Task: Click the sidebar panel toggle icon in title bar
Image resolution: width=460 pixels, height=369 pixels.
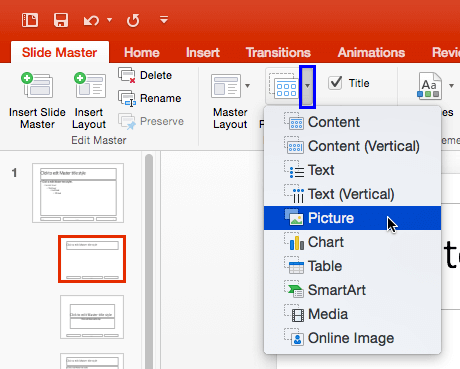Action: (x=30, y=20)
